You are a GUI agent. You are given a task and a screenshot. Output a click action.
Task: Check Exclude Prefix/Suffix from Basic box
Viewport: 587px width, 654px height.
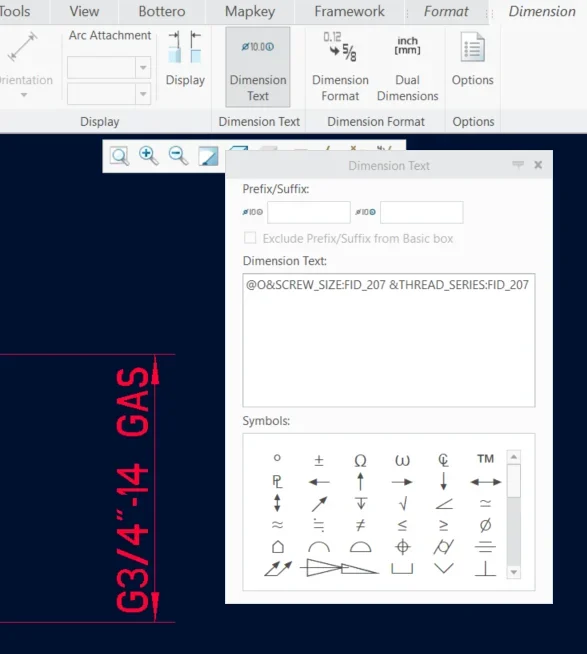(x=250, y=238)
